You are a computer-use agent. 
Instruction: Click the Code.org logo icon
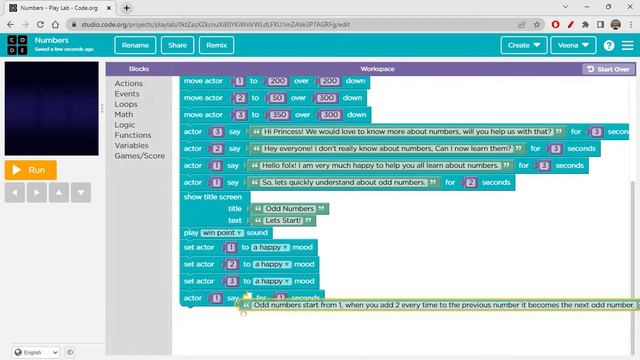coord(18,45)
